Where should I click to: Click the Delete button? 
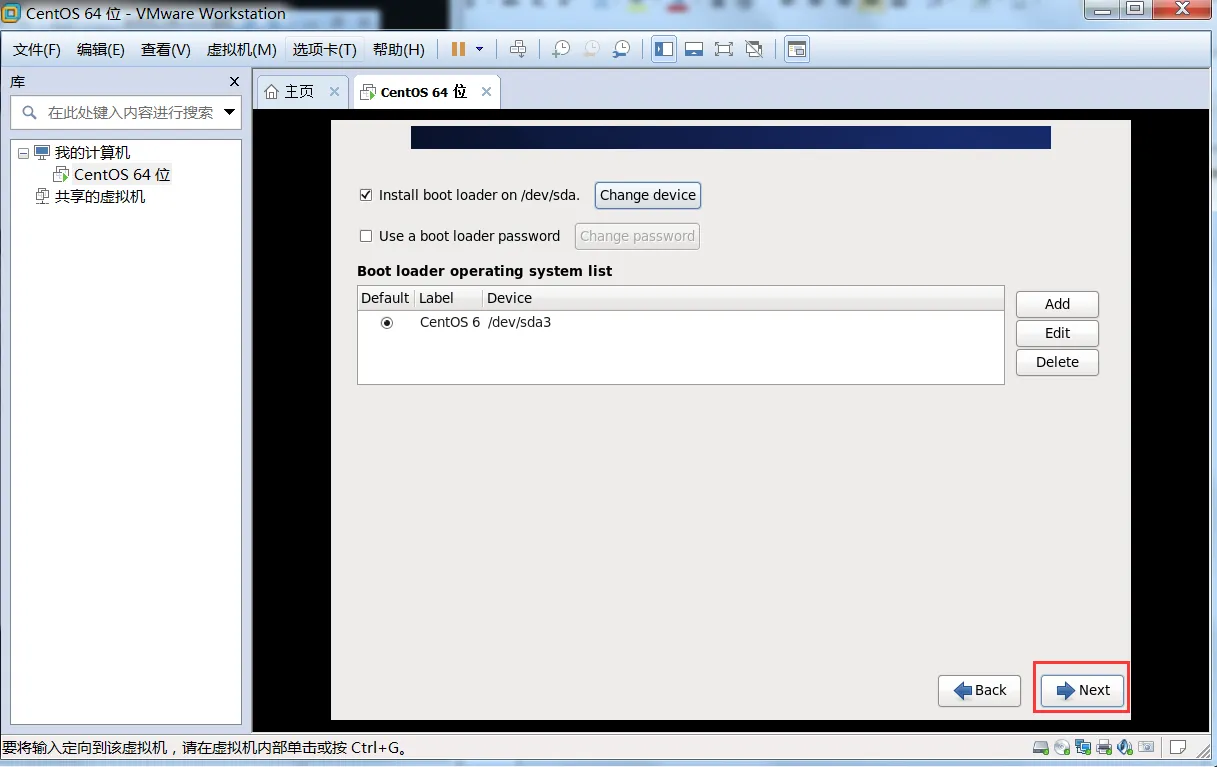(1057, 362)
